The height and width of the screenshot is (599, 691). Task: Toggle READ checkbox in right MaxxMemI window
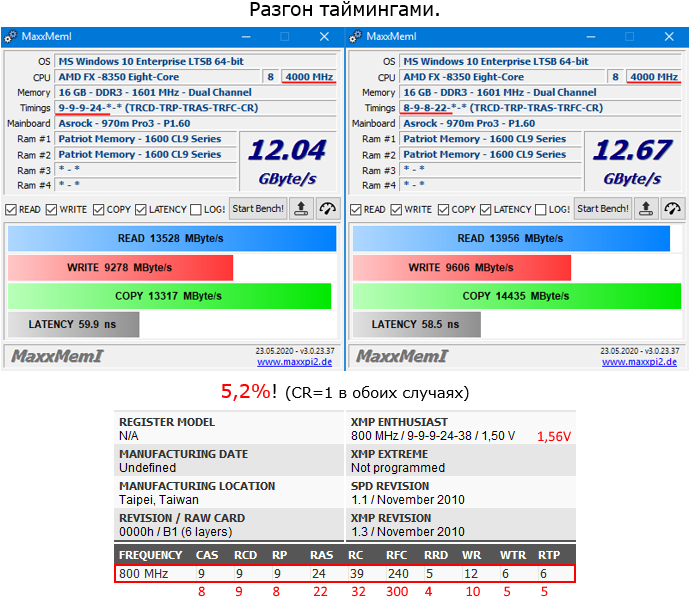click(x=356, y=210)
